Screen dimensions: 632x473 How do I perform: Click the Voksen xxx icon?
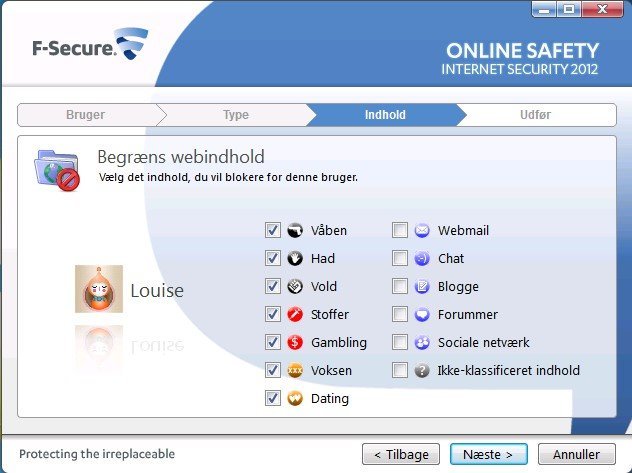[x=295, y=370]
